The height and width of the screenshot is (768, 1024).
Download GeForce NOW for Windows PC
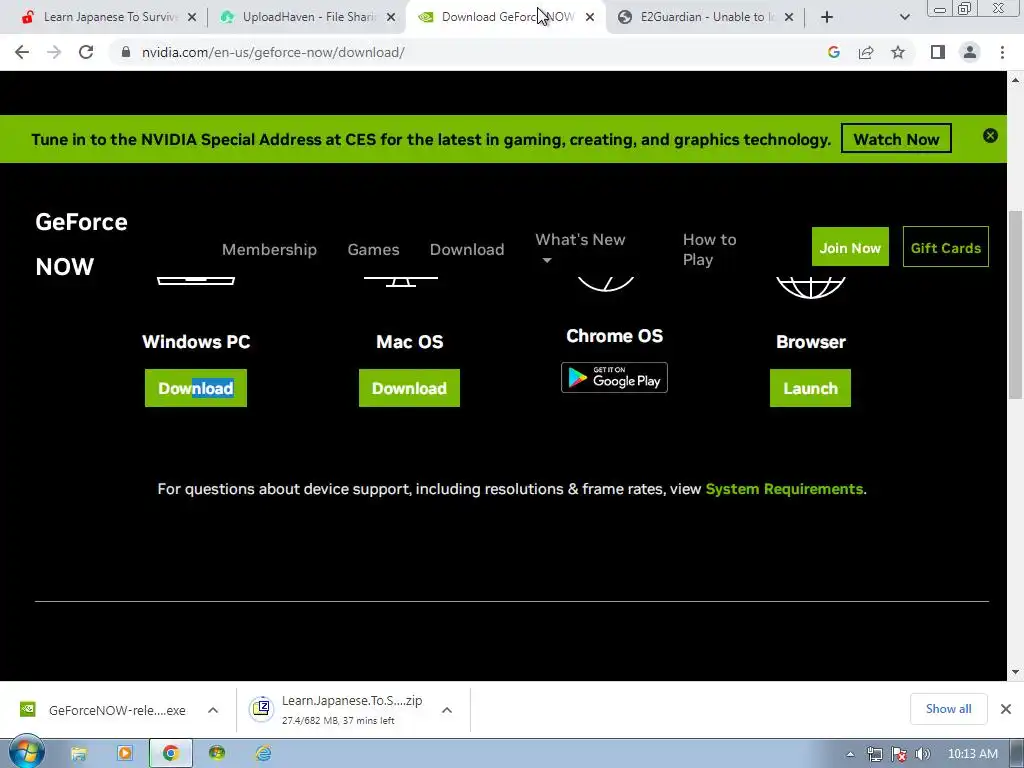[196, 388]
